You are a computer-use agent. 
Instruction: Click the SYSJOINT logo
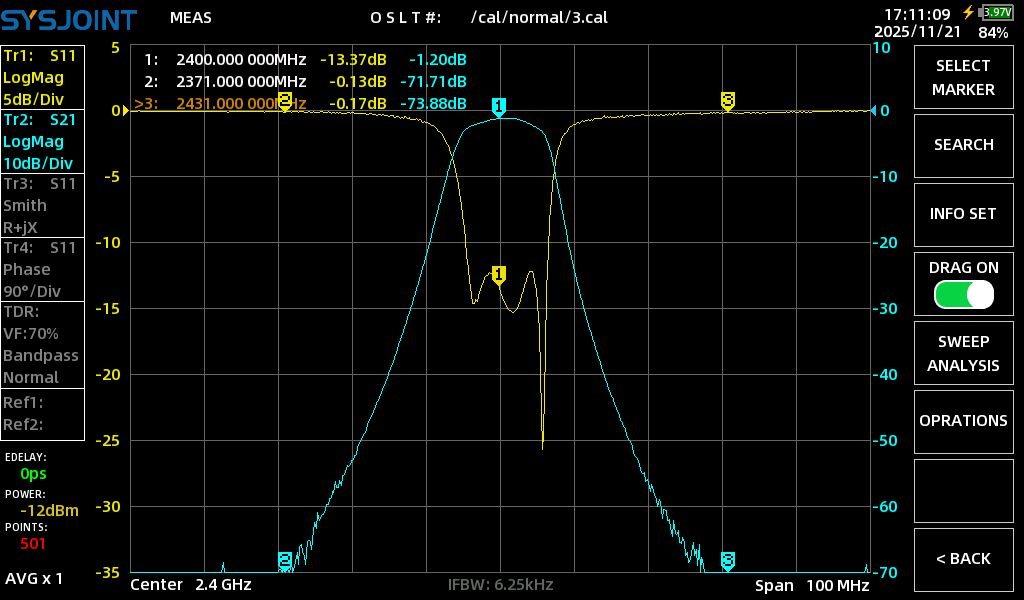pos(69,17)
